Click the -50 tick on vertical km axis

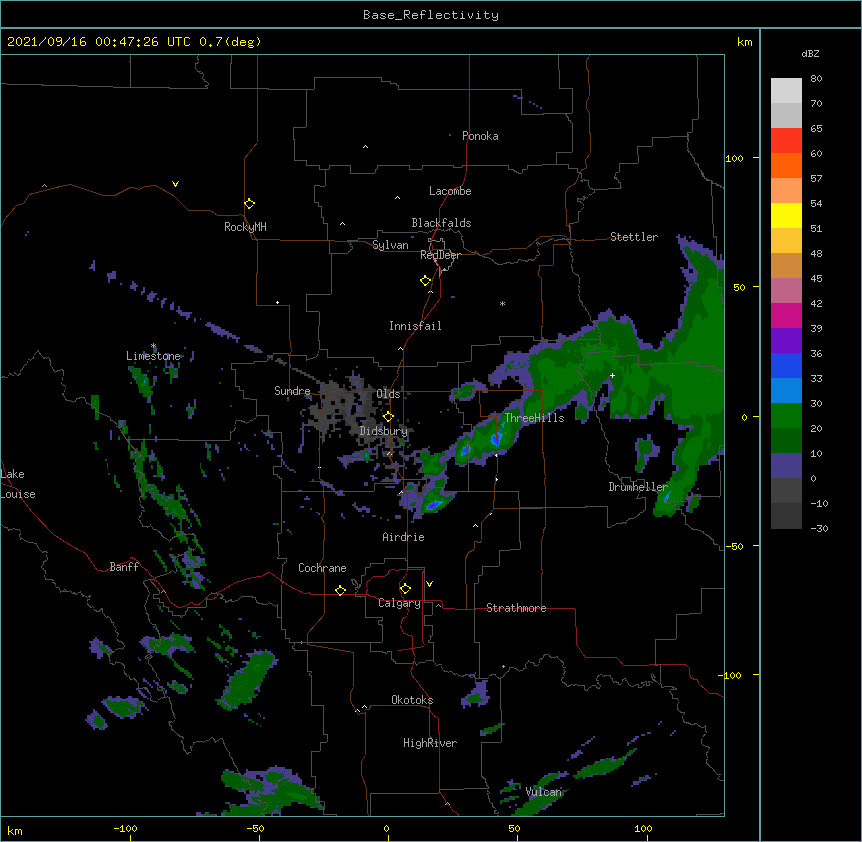point(734,546)
